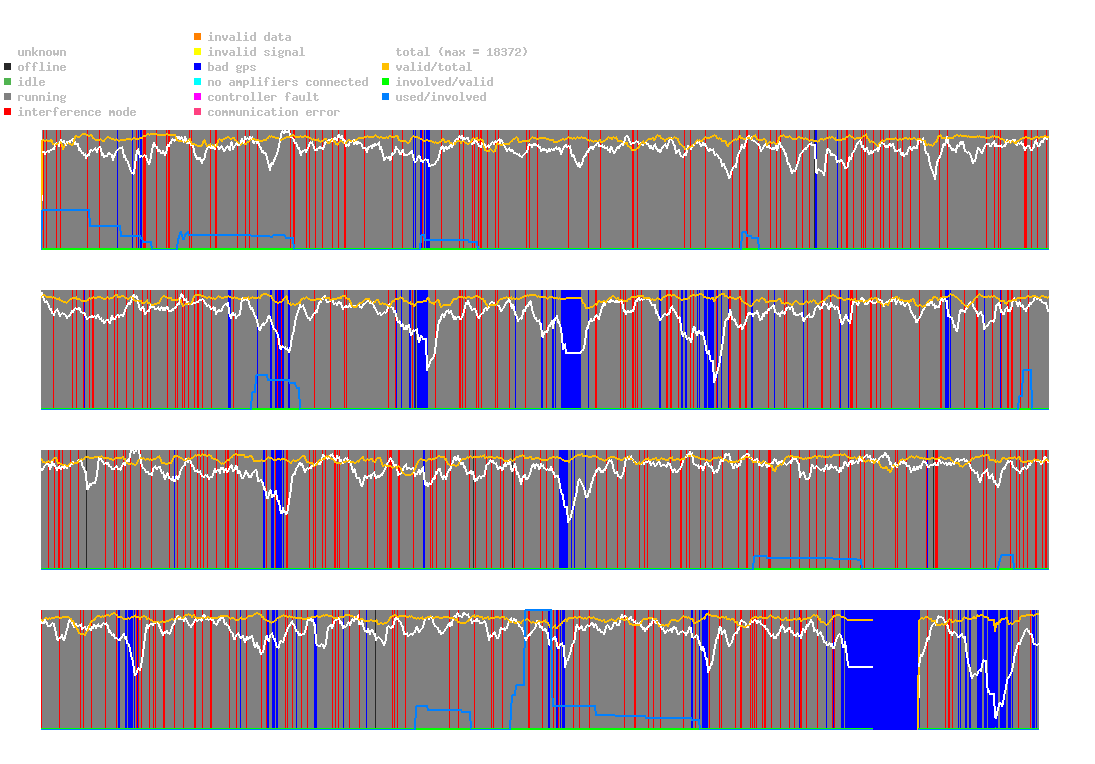Click the blue used/involved legend swatch

click(385, 97)
